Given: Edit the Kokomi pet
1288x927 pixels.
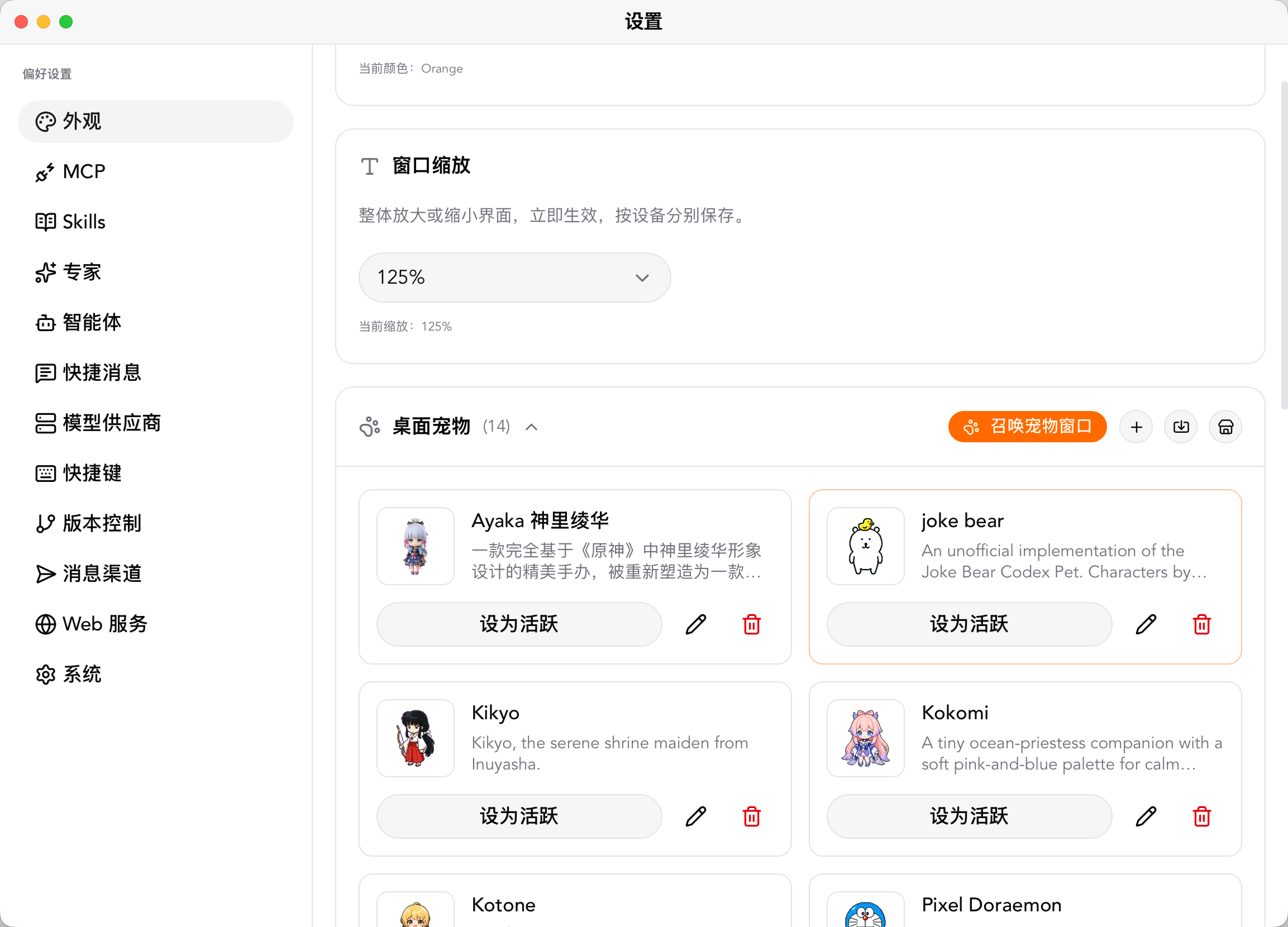Looking at the screenshot, I should point(1146,816).
